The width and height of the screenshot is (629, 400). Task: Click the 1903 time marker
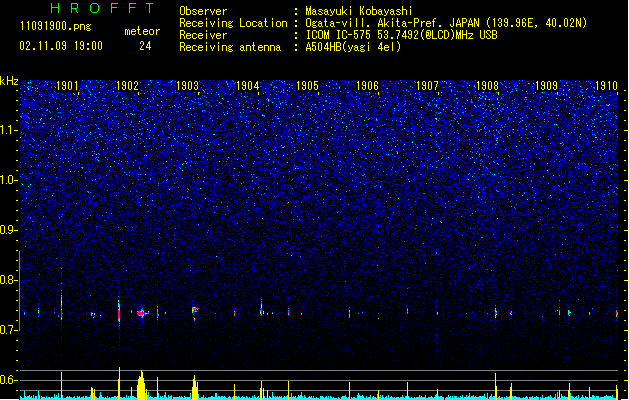click(x=187, y=86)
